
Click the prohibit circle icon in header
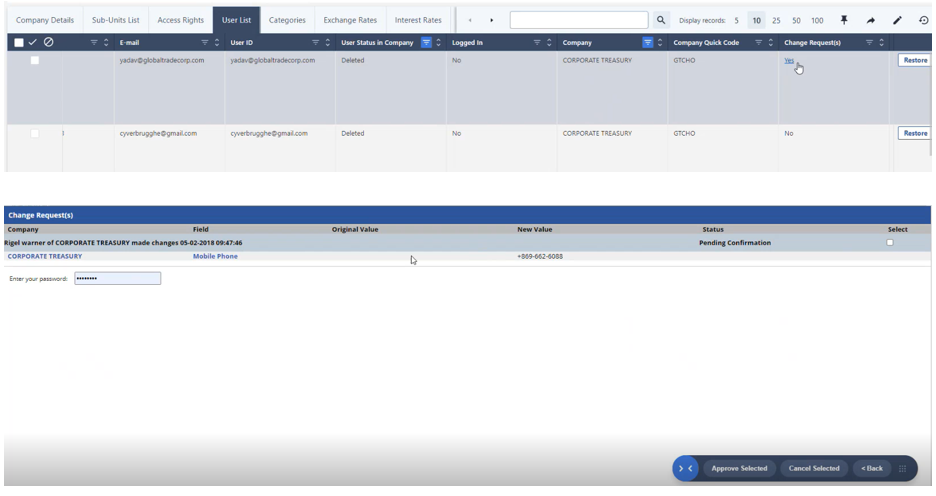pos(49,42)
